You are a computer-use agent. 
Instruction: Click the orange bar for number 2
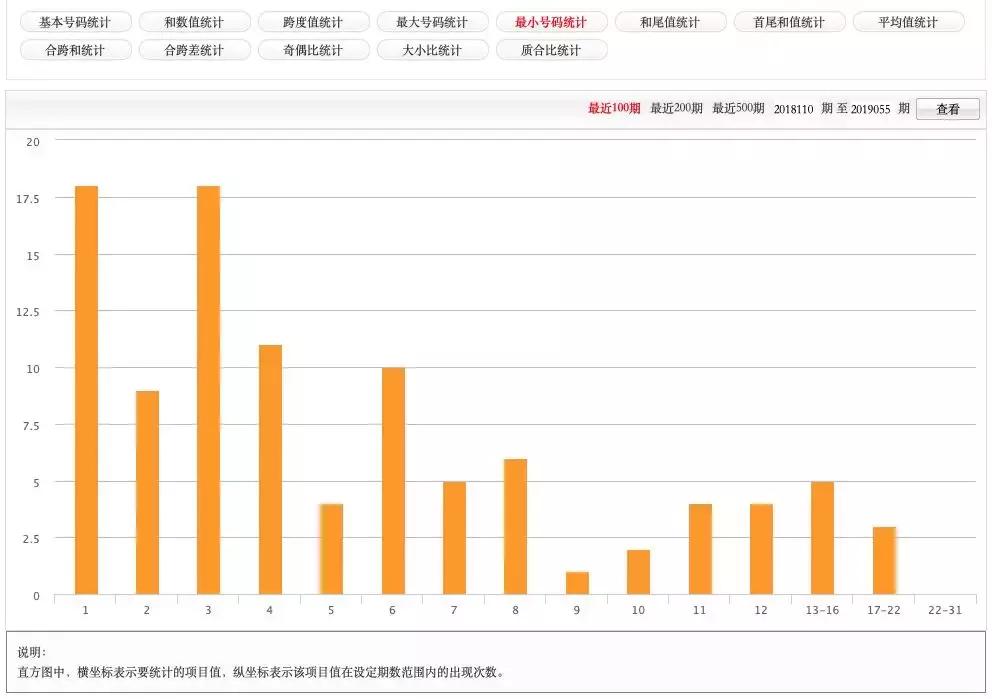click(x=147, y=493)
